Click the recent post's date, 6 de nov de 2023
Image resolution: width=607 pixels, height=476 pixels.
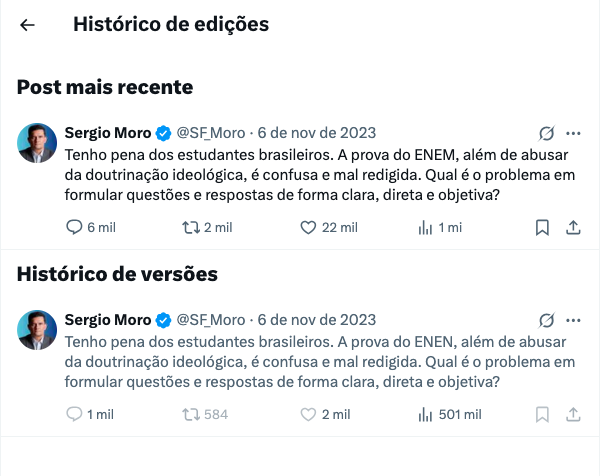coord(316,133)
